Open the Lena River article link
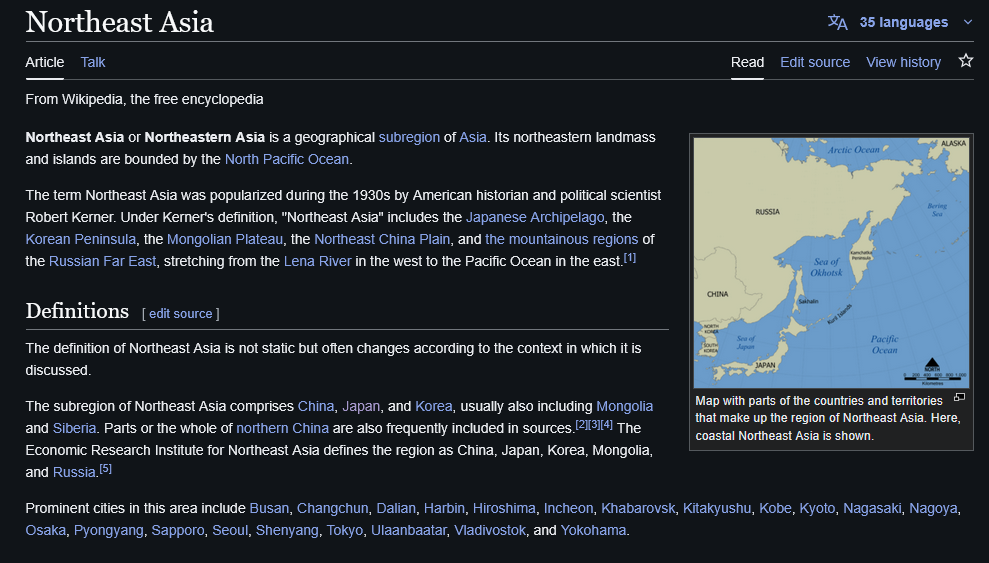989x563 pixels. point(317,261)
